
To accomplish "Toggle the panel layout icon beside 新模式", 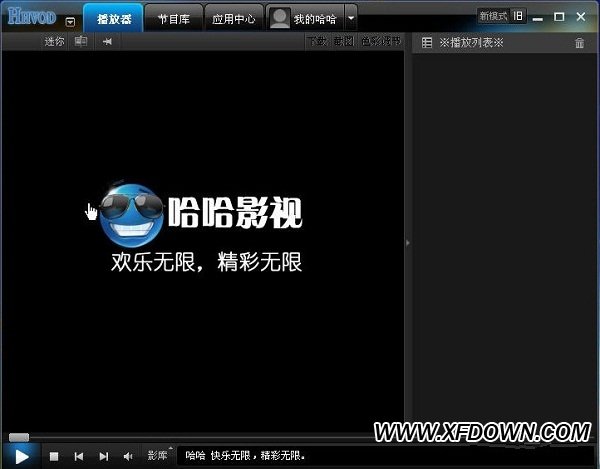I will [518, 16].
